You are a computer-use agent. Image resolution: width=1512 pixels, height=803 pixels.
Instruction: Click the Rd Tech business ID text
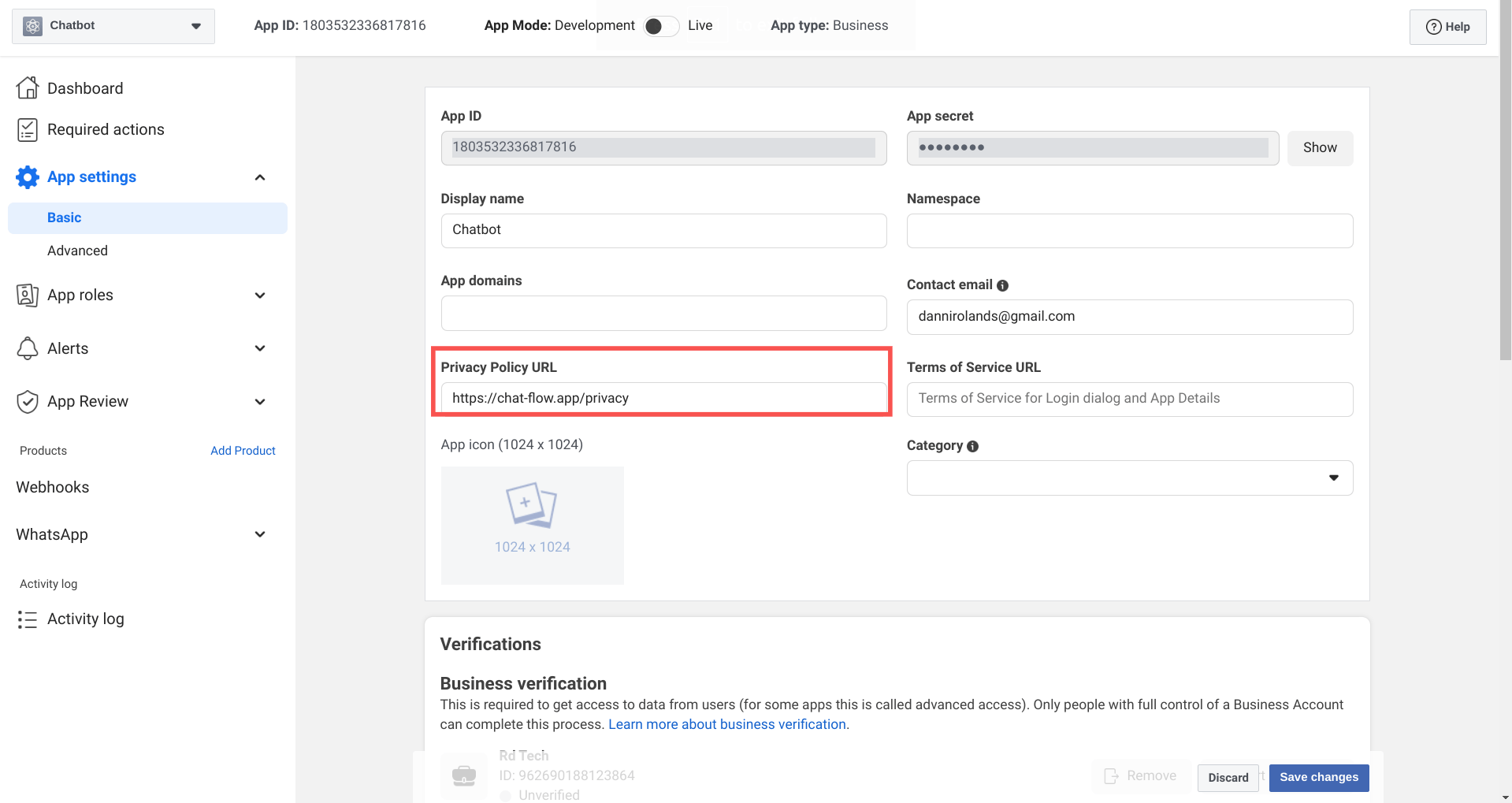[x=567, y=775]
